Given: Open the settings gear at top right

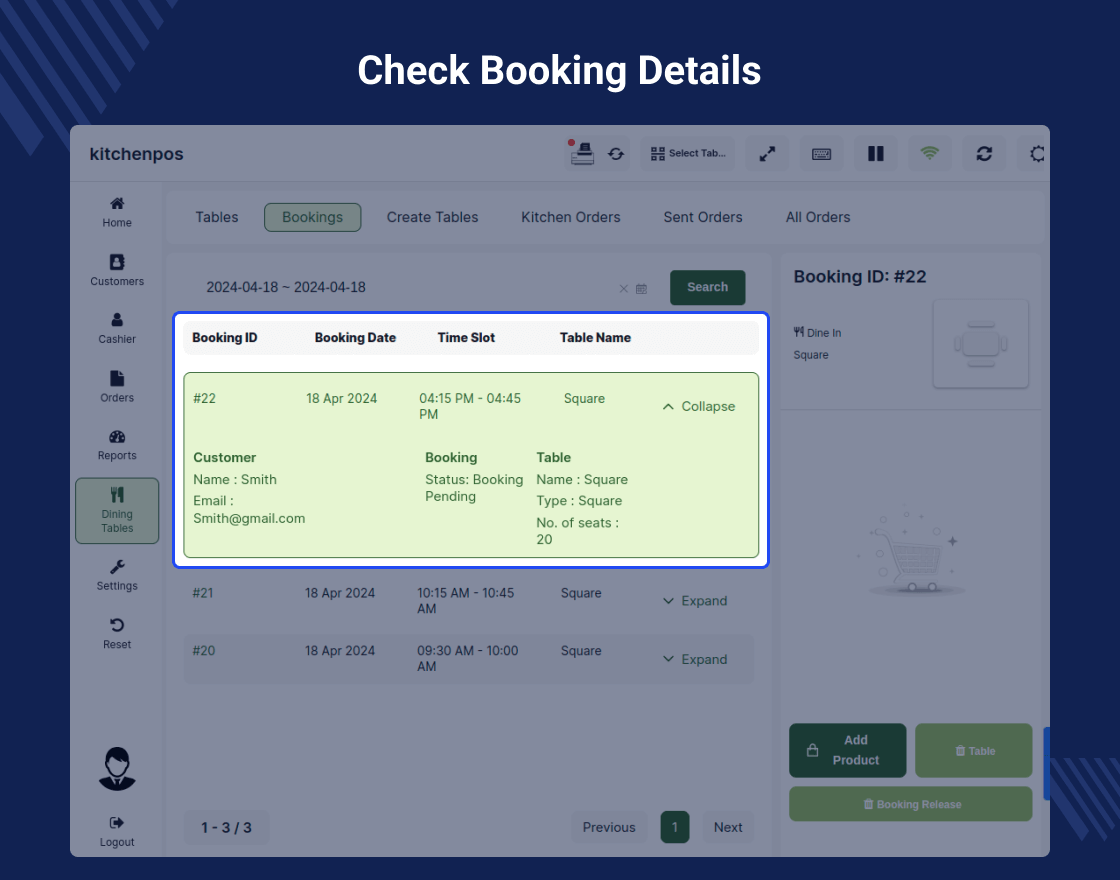Looking at the screenshot, I should tap(1037, 153).
